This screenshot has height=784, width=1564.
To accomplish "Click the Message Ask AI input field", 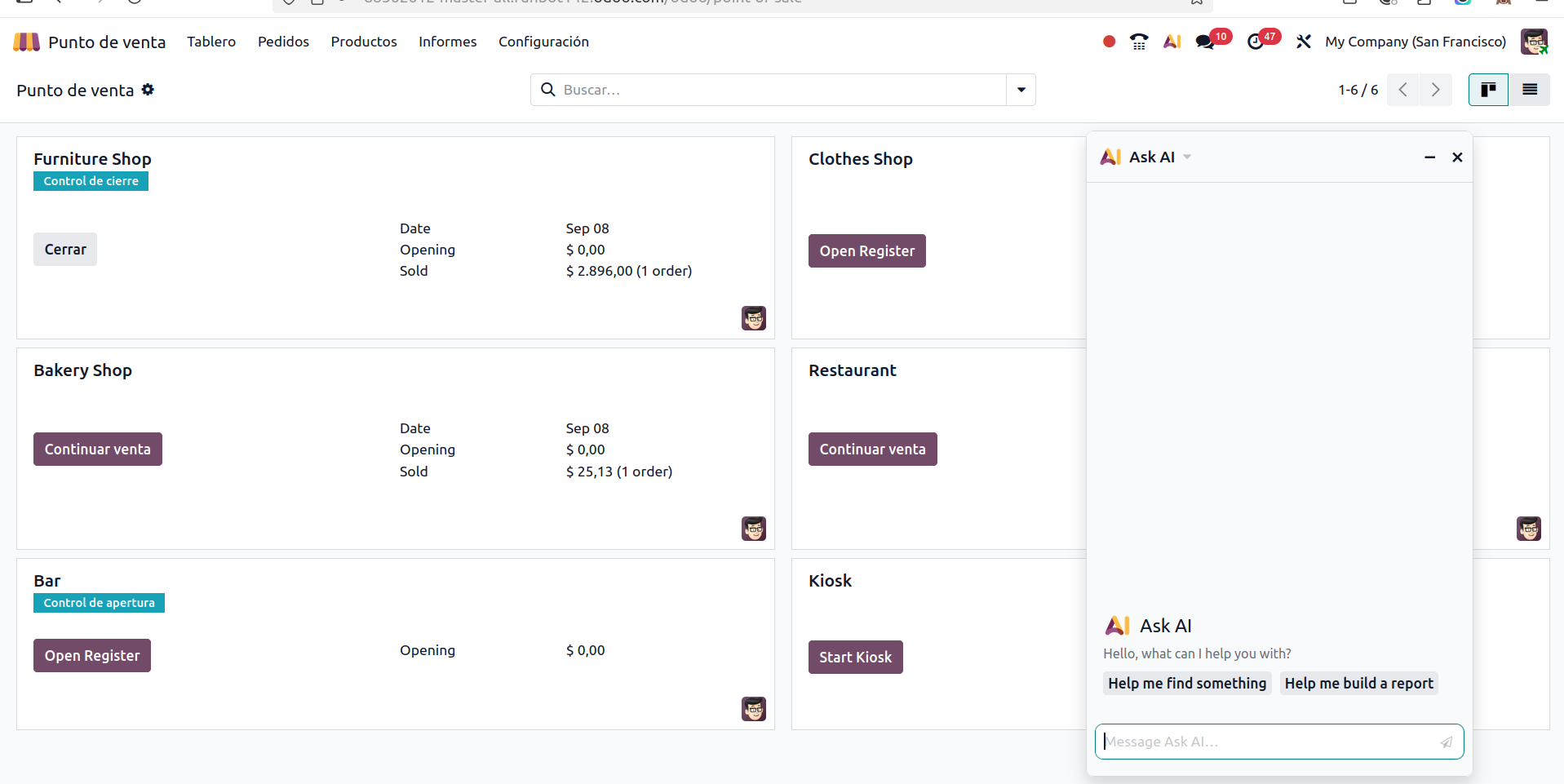I will 1267,742.
